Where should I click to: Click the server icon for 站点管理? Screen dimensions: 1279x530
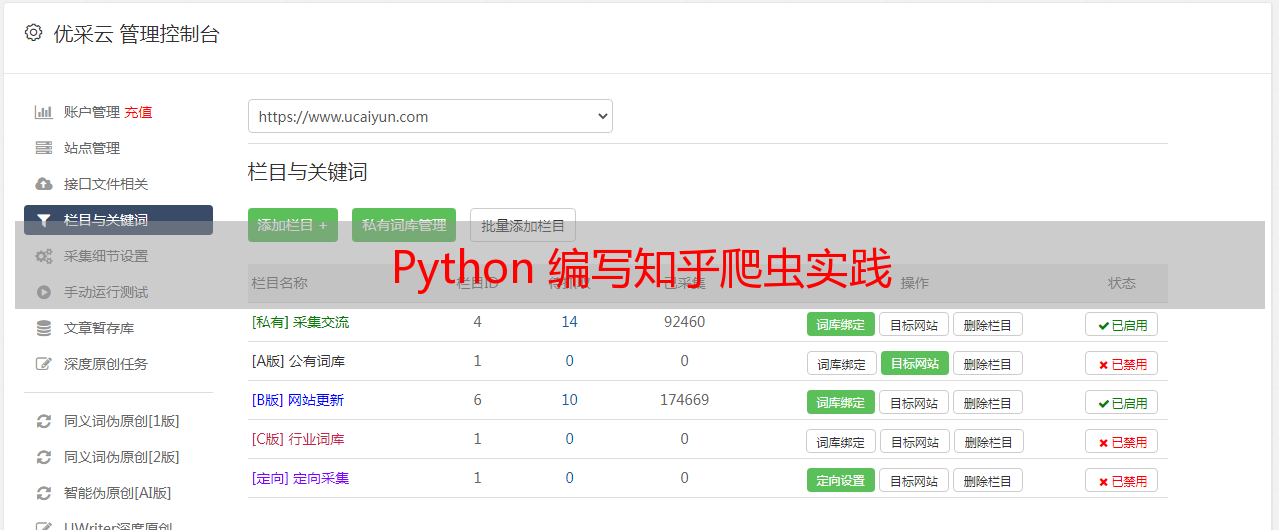[x=44, y=148]
